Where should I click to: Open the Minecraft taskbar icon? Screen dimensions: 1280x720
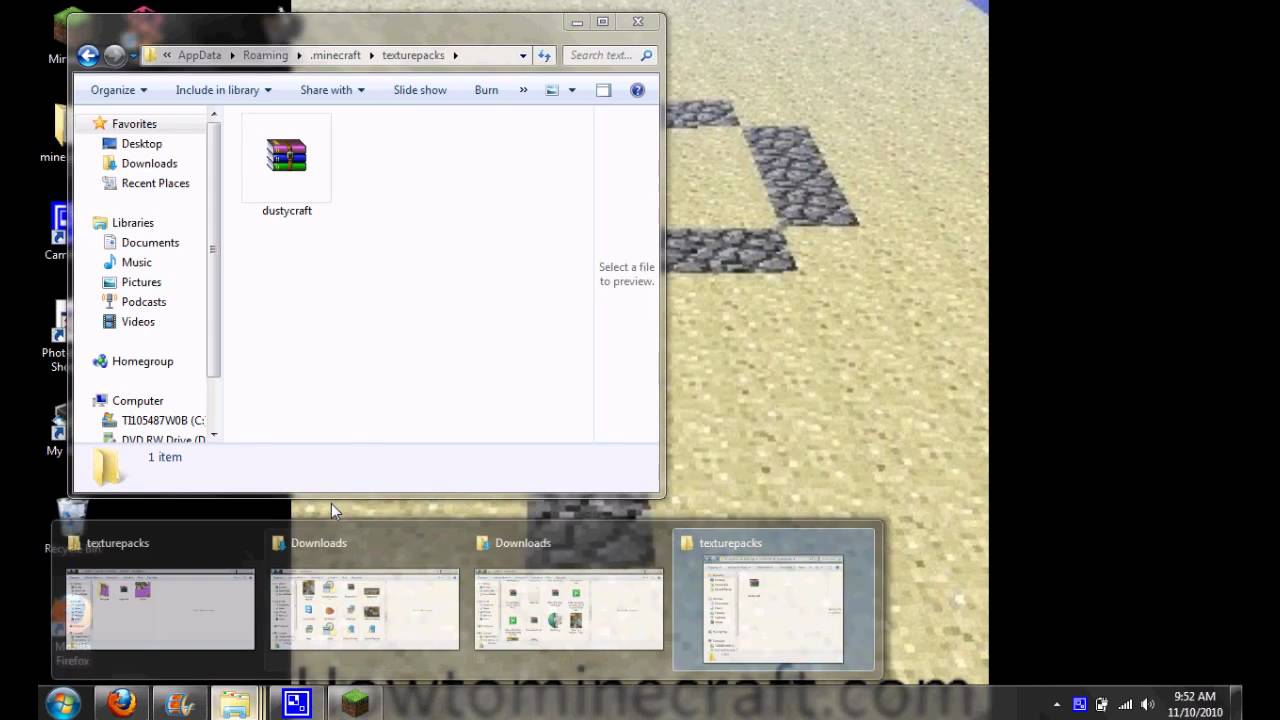[354, 703]
